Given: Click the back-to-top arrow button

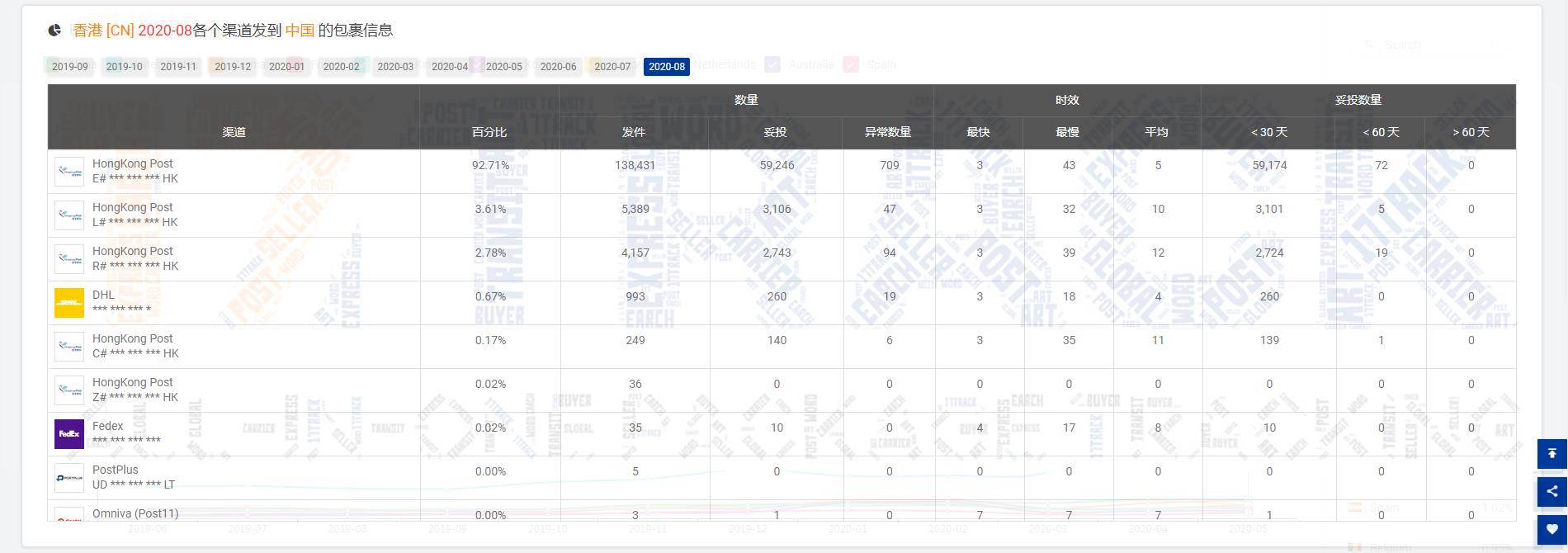Looking at the screenshot, I should (1552, 454).
